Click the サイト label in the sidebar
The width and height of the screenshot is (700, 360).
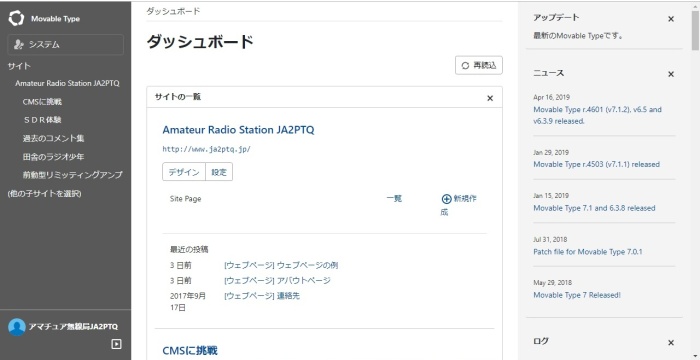pos(19,66)
